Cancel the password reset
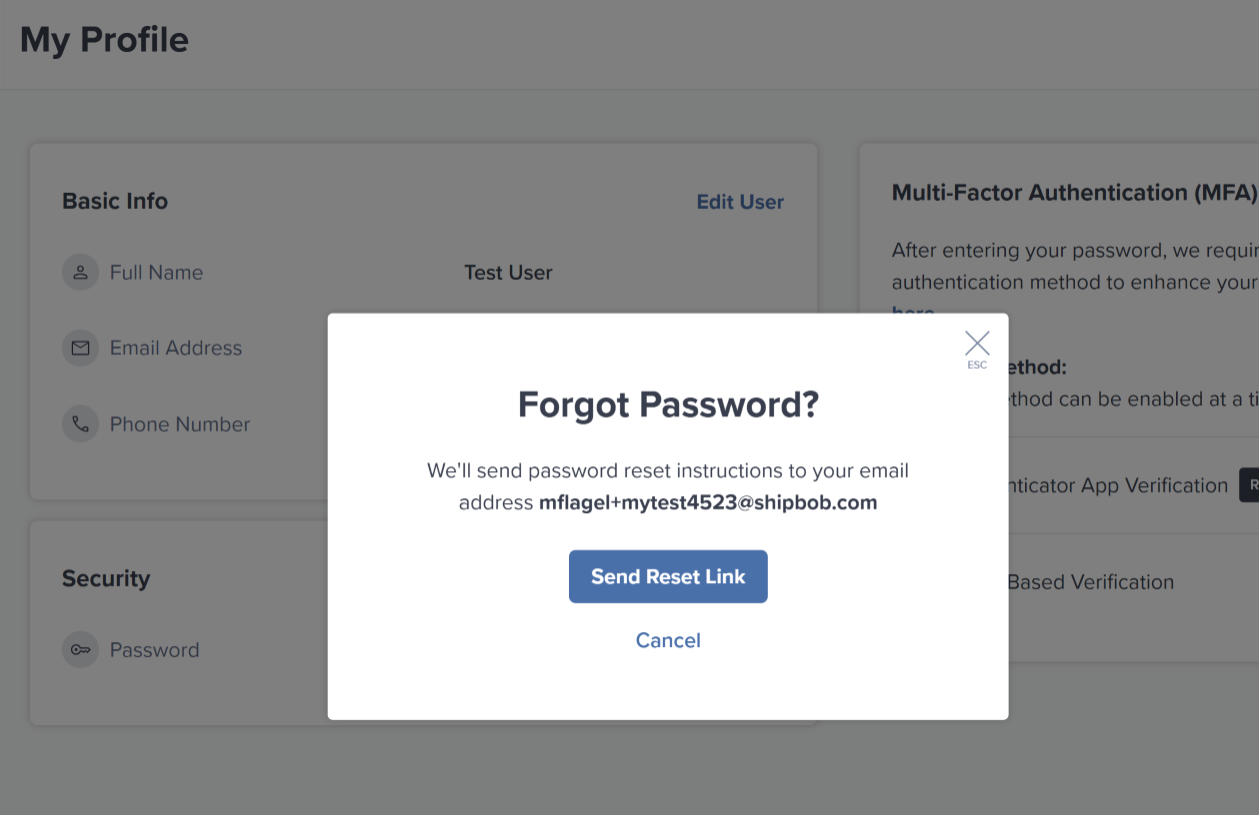Image resolution: width=1259 pixels, height=815 pixels. click(x=668, y=640)
